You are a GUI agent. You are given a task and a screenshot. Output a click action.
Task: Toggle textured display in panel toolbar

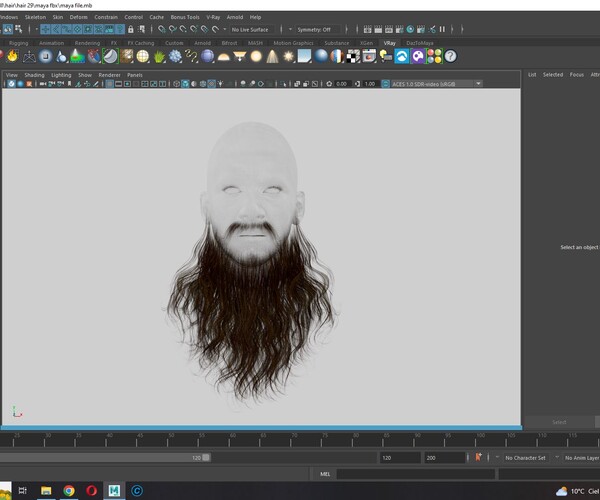tap(212, 84)
